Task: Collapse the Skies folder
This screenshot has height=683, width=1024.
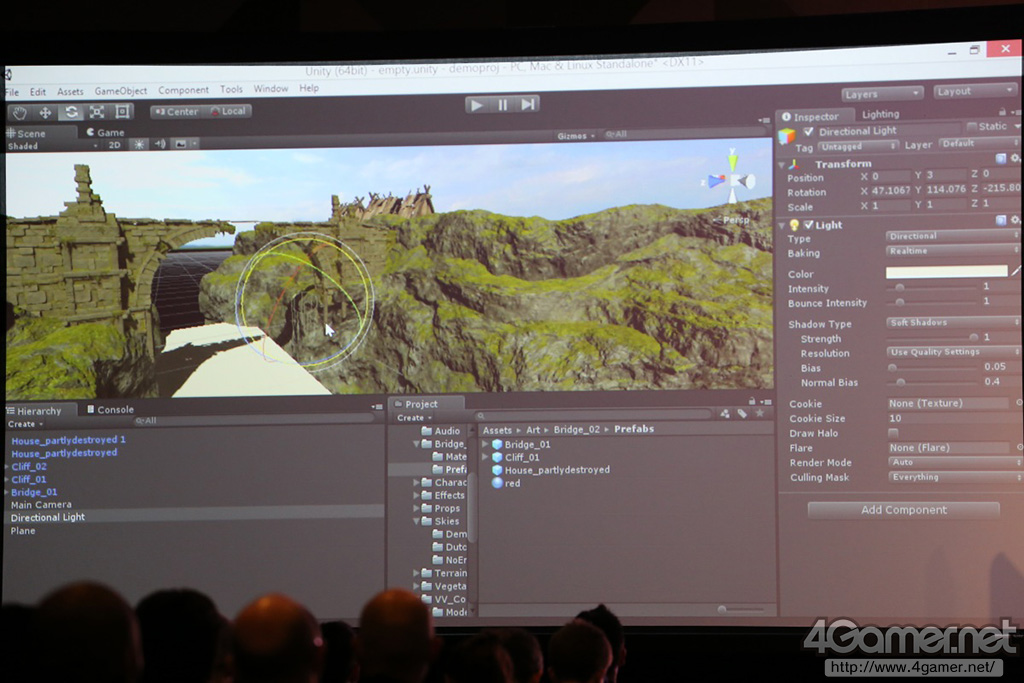Action: pyautogui.click(x=417, y=521)
